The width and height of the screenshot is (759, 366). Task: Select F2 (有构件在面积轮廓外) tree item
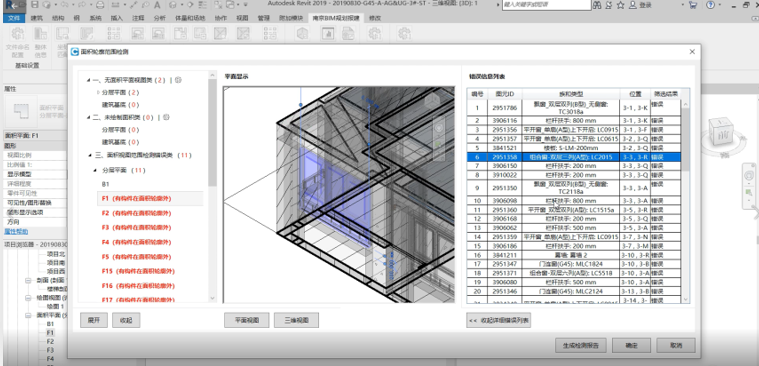[136, 213]
